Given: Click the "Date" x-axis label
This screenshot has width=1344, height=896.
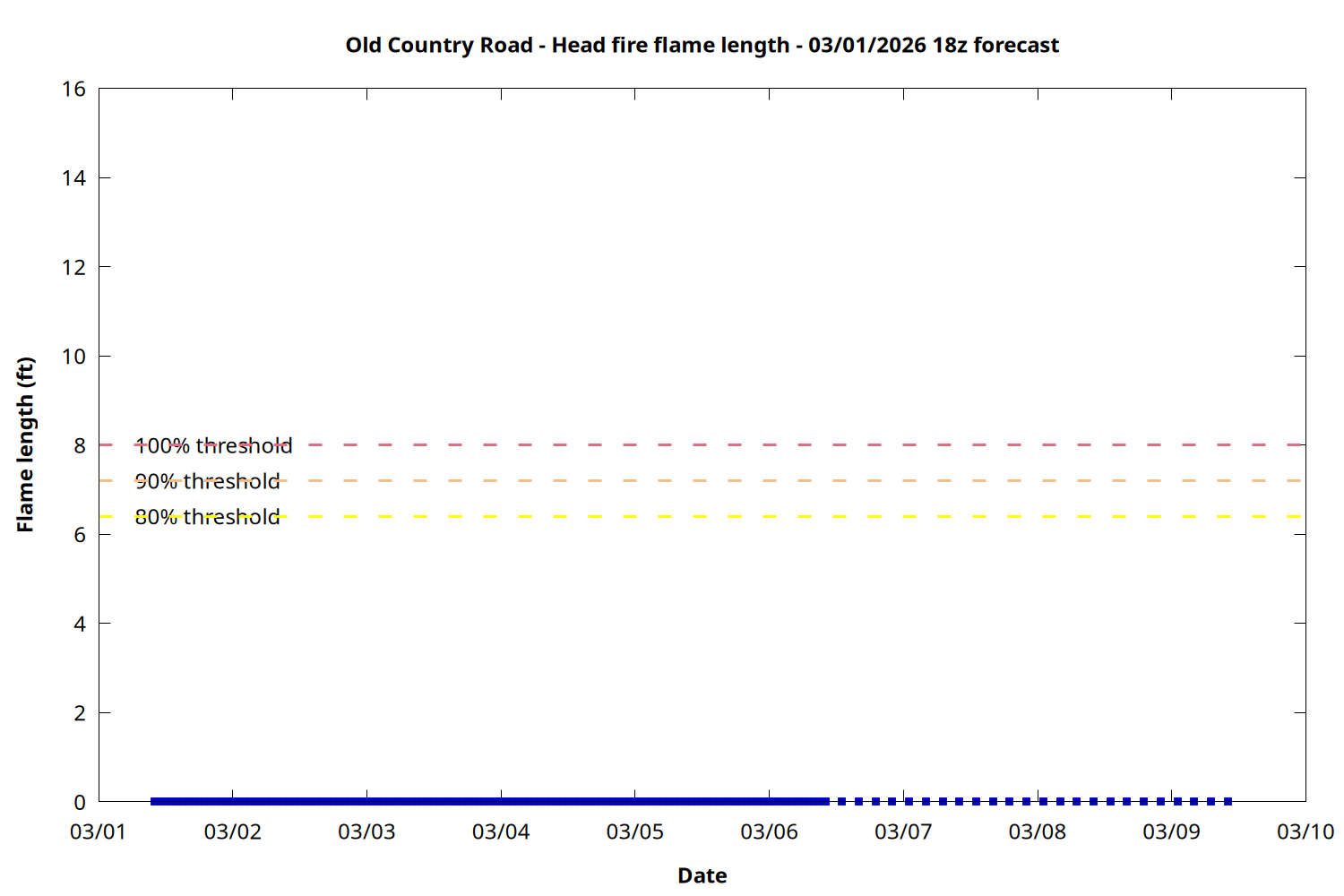Looking at the screenshot, I should (702, 875).
